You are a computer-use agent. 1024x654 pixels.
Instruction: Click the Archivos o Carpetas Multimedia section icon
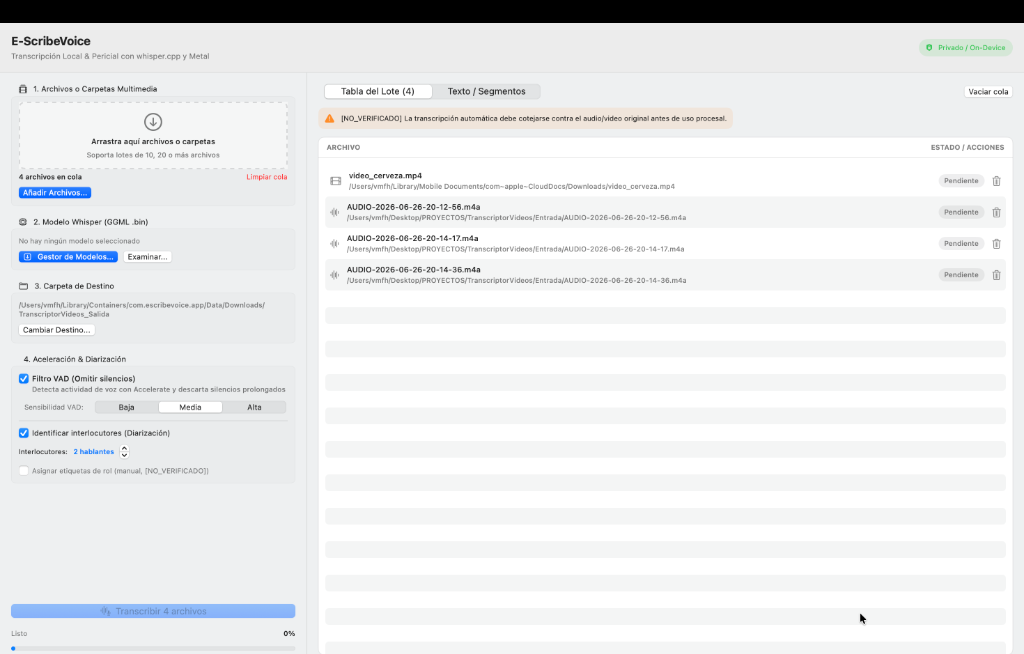pyautogui.click(x=23, y=89)
